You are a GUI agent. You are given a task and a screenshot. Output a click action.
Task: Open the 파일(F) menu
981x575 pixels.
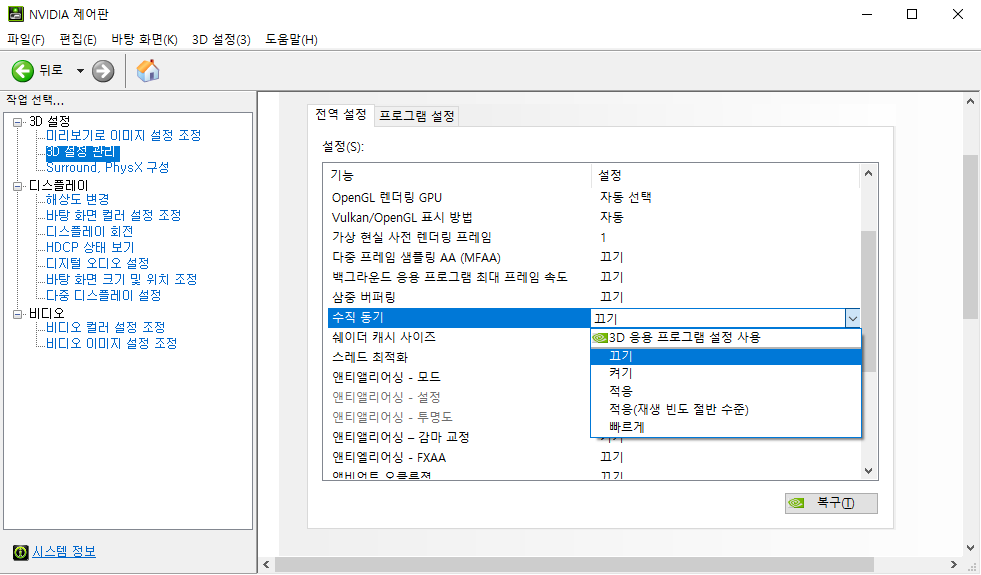(x=26, y=39)
